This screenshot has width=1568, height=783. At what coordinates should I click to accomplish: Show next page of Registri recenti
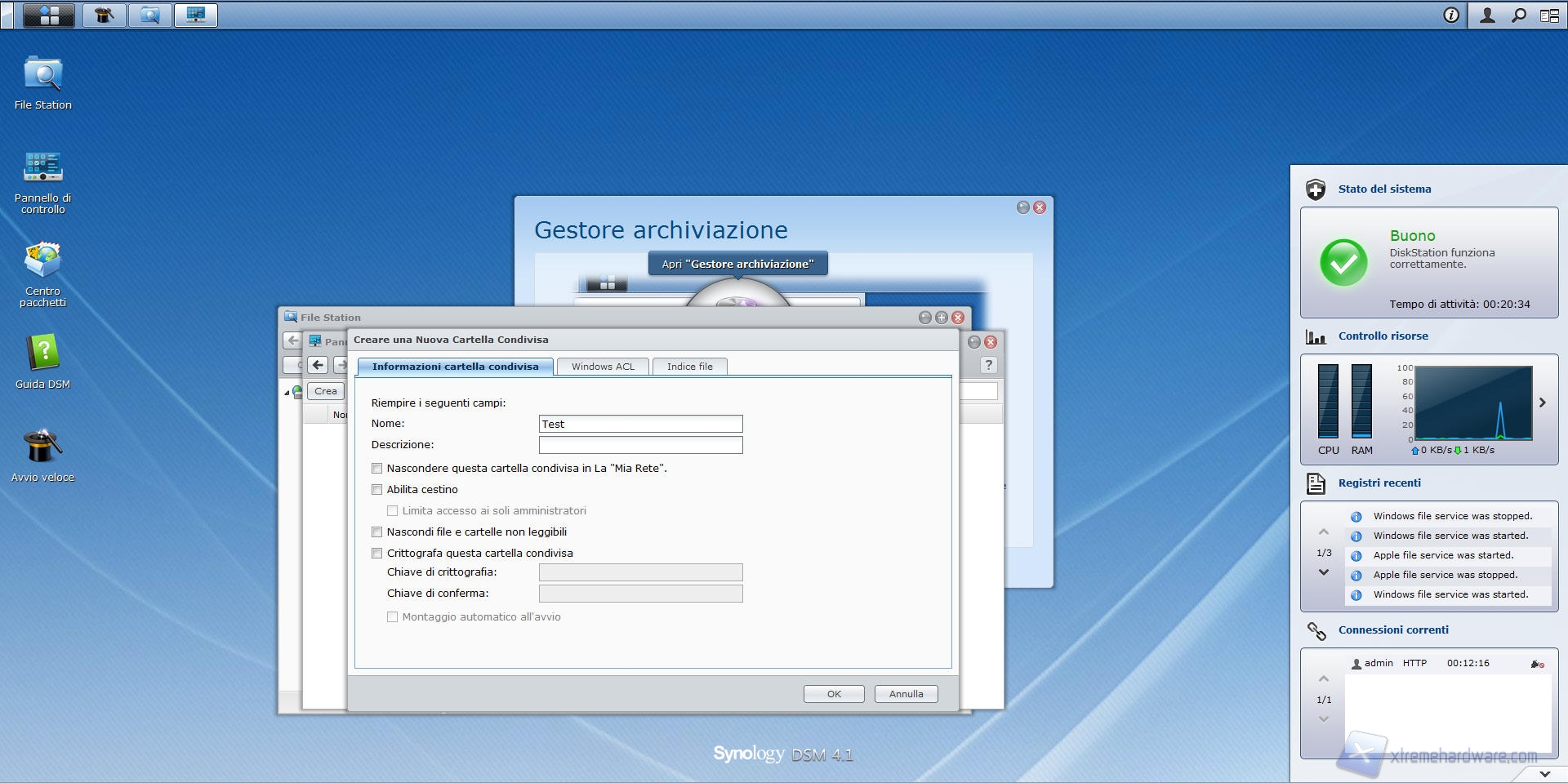1324,573
